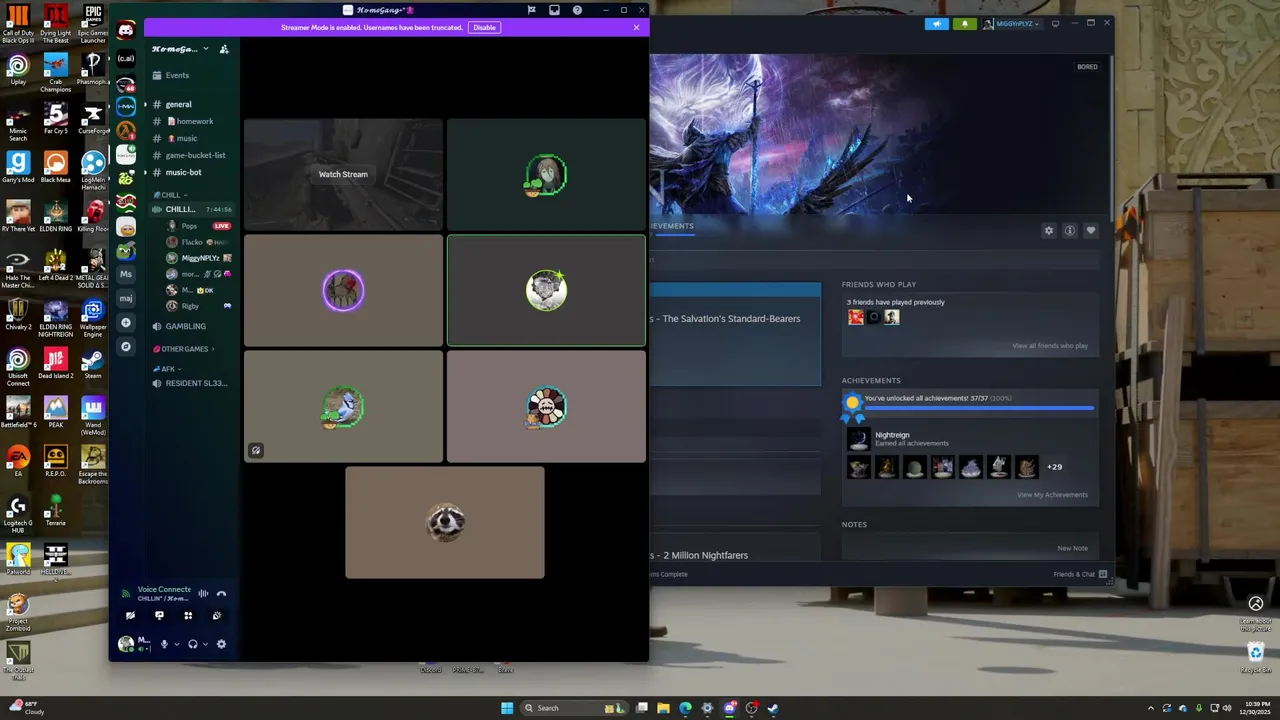Open Discord User Settings gear
Image resolution: width=1280 pixels, height=720 pixels.
point(221,644)
